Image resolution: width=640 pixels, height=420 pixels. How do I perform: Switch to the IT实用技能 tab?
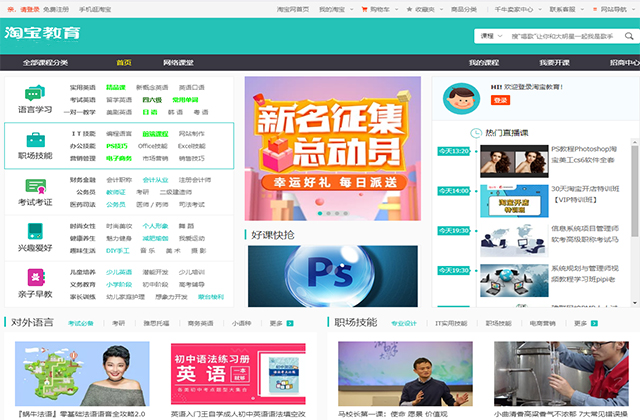(x=451, y=323)
